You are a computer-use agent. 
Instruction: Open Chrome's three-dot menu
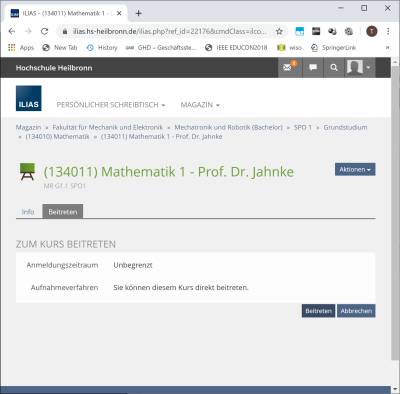pos(388,31)
